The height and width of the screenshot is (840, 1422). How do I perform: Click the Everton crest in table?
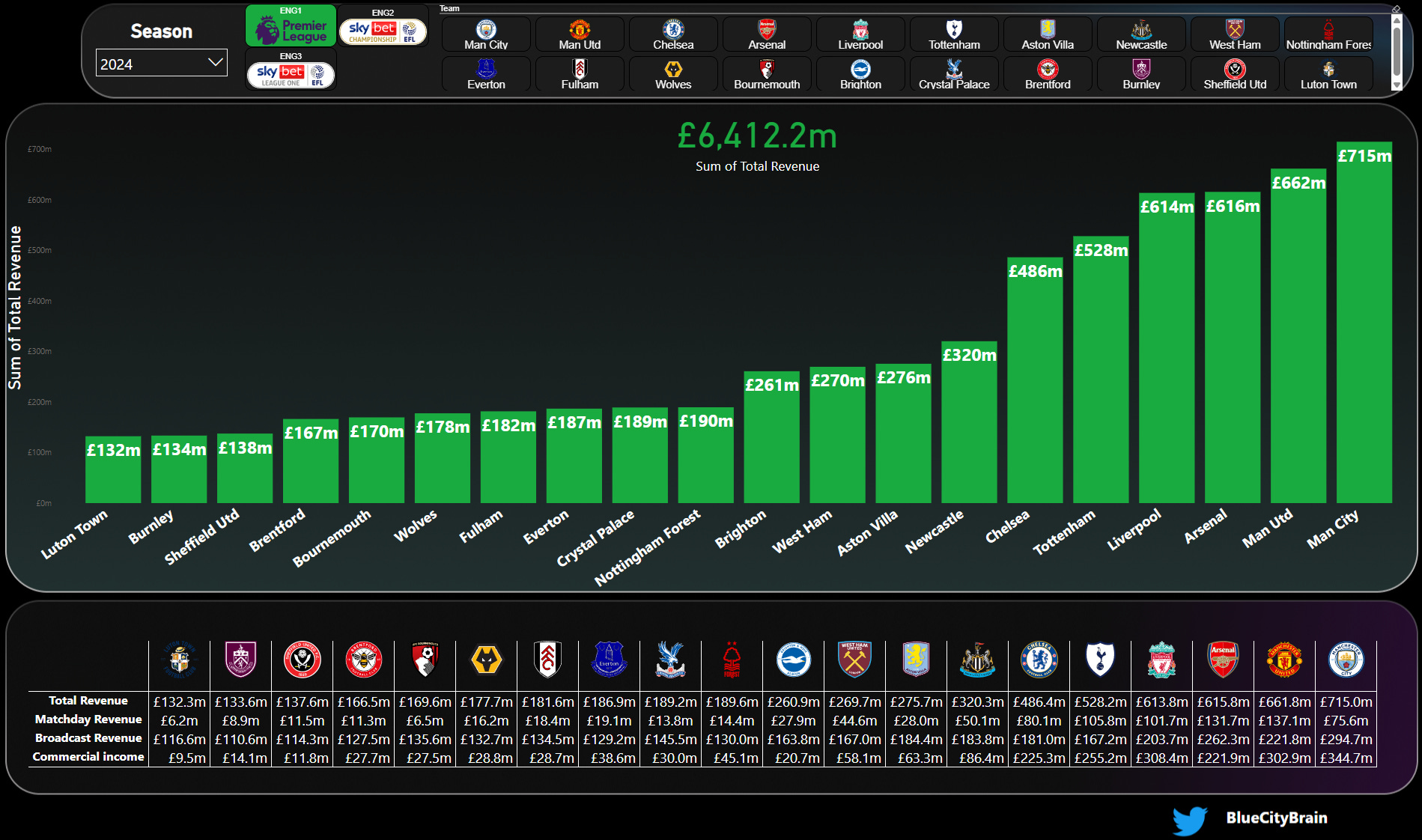click(x=610, y=660)
